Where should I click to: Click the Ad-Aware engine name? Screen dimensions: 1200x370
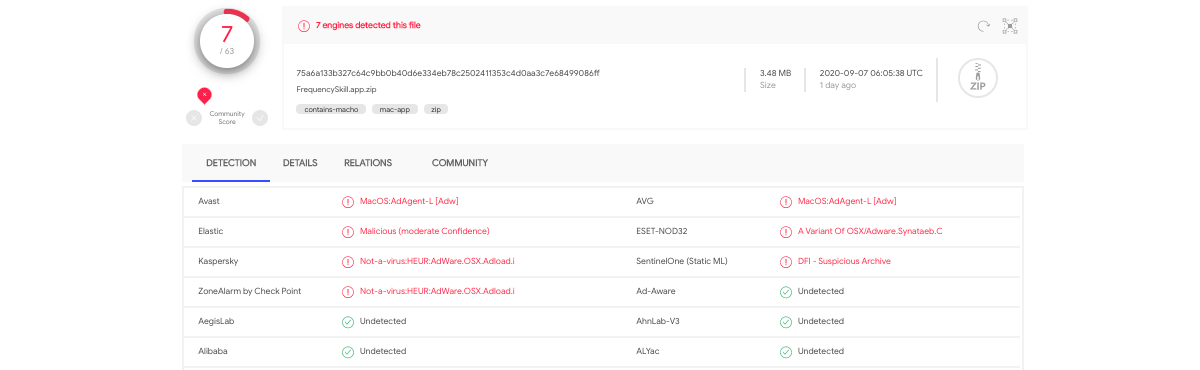coord(655,291)
